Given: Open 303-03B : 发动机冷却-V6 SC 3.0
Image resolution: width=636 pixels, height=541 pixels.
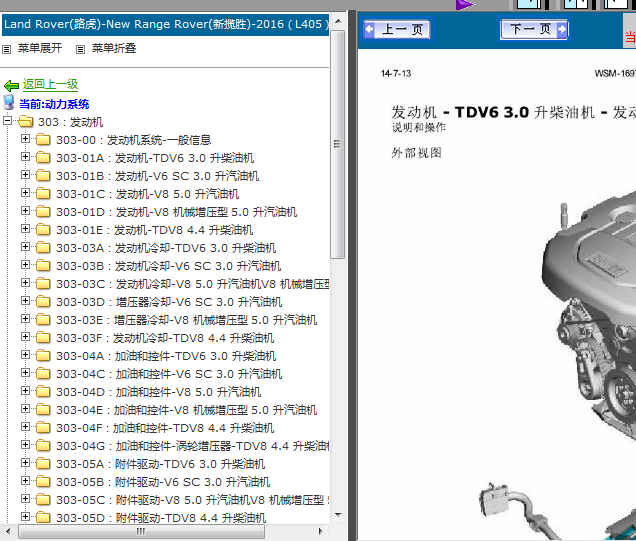Looking at the screenshot, I should pos(169,266).
